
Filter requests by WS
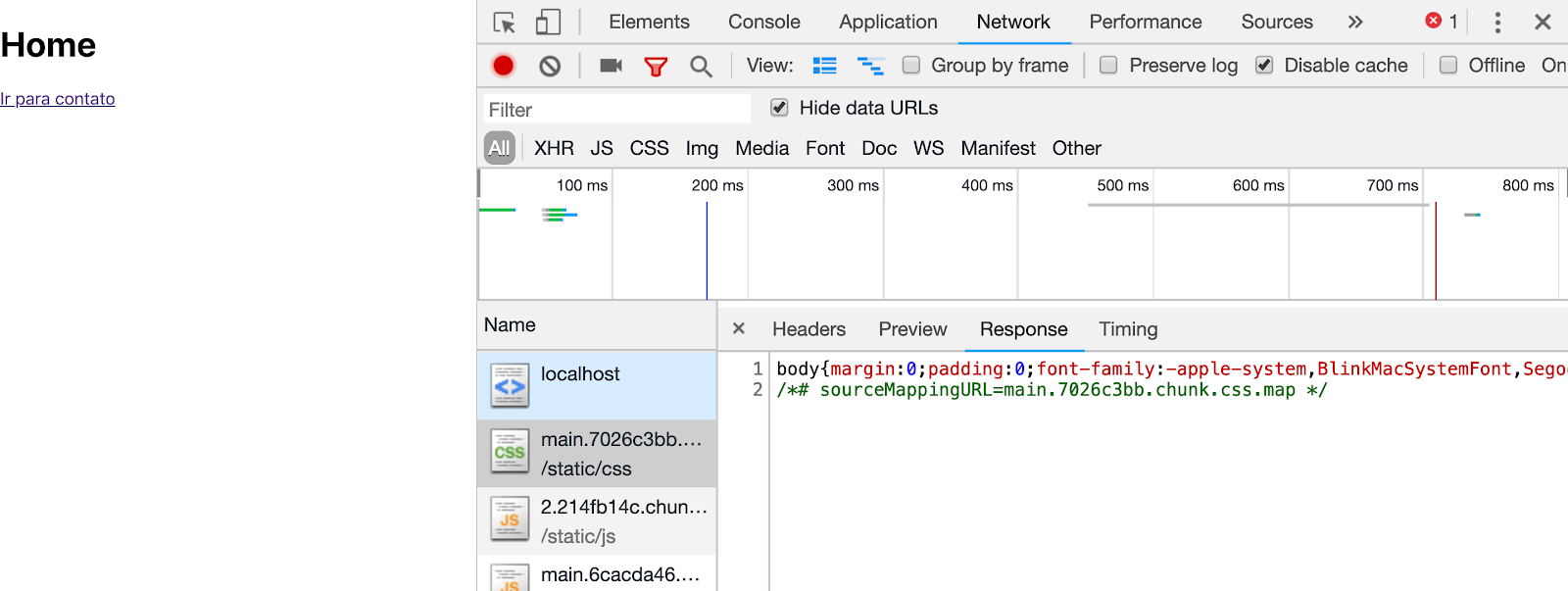click(928, 148)
